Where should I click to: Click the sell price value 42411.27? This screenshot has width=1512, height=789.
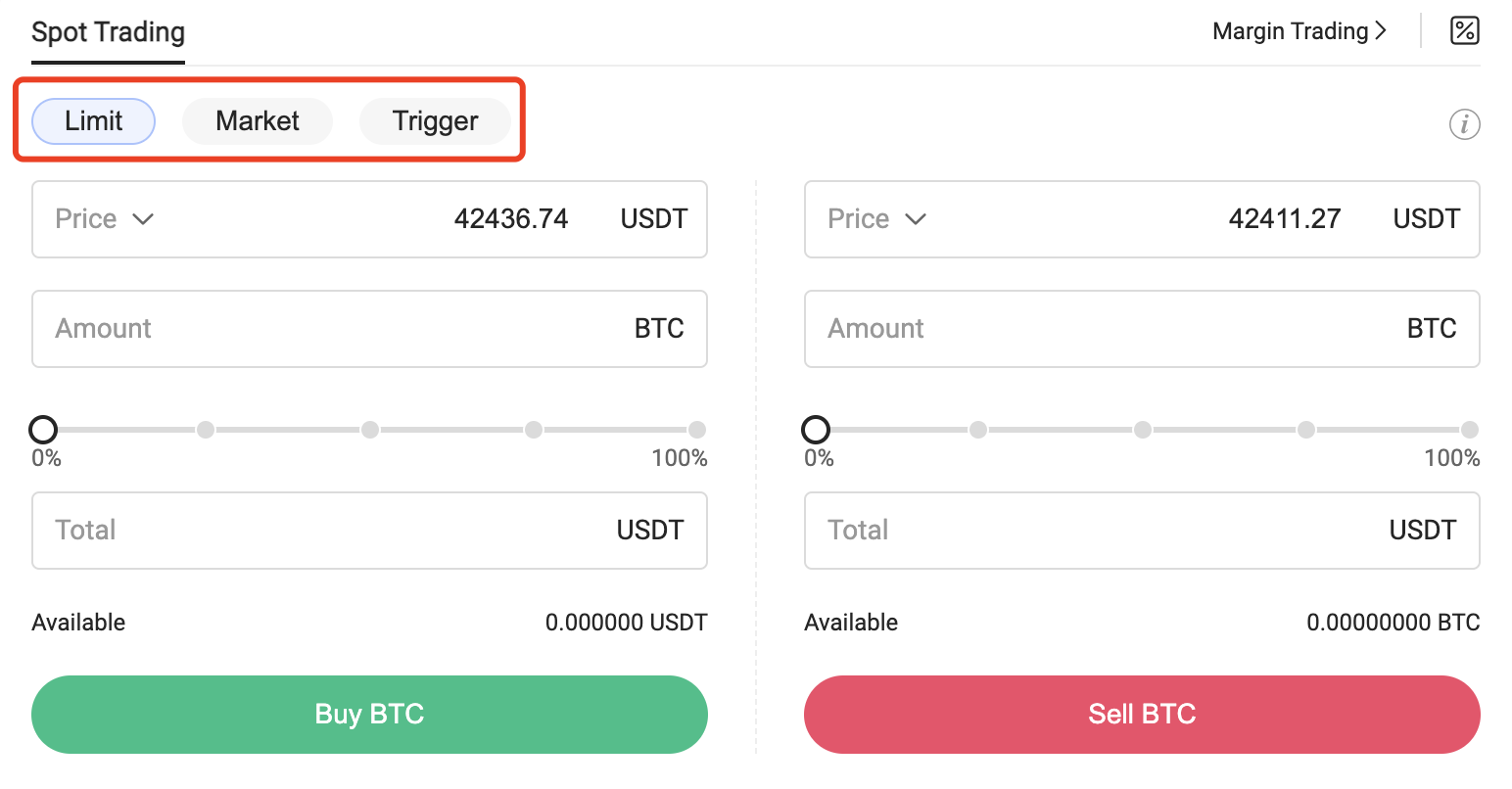point(1285,218)
